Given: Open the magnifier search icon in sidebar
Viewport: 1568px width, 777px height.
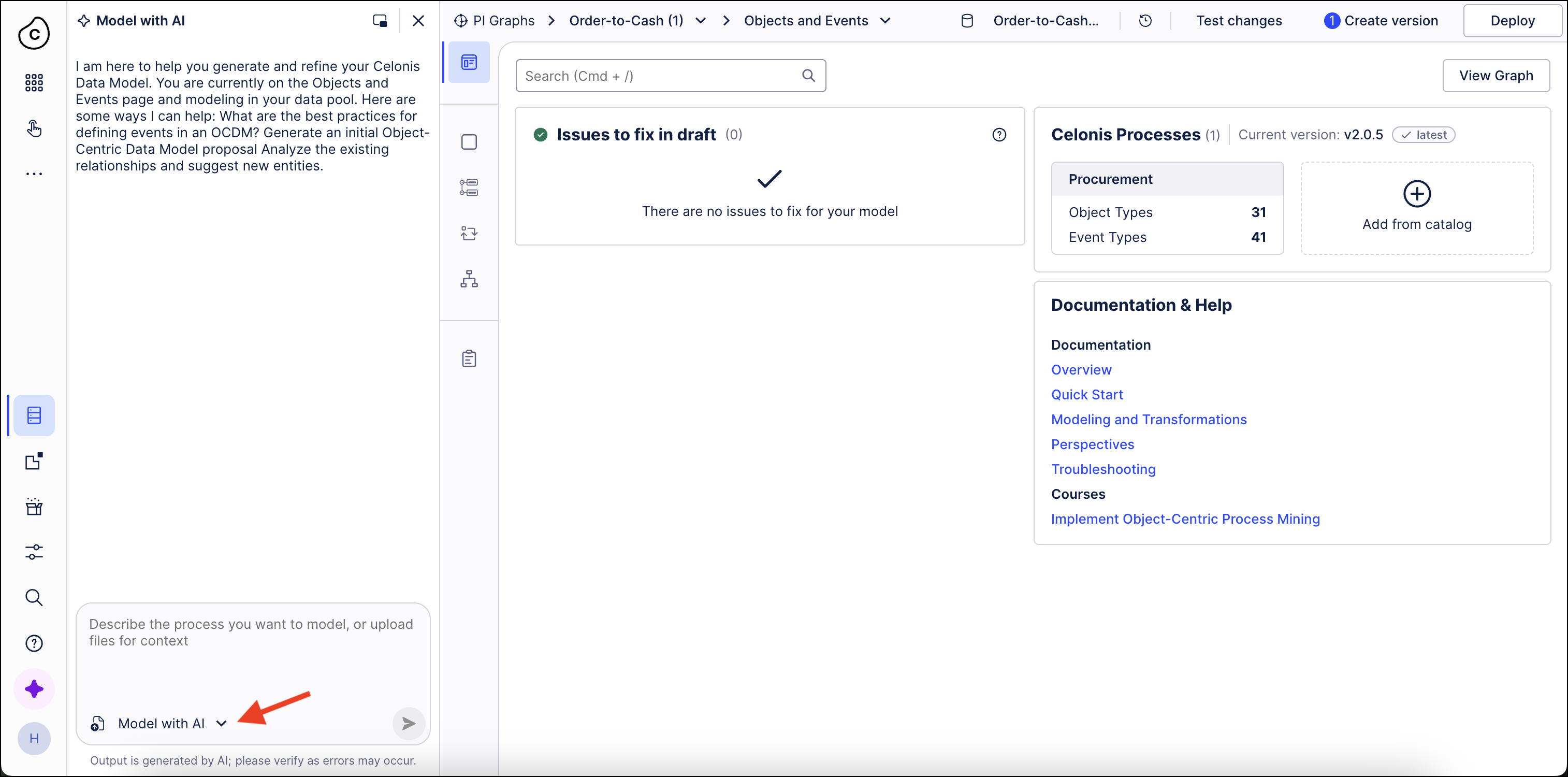Looking at the screenshot, I should tap(34, 597).
